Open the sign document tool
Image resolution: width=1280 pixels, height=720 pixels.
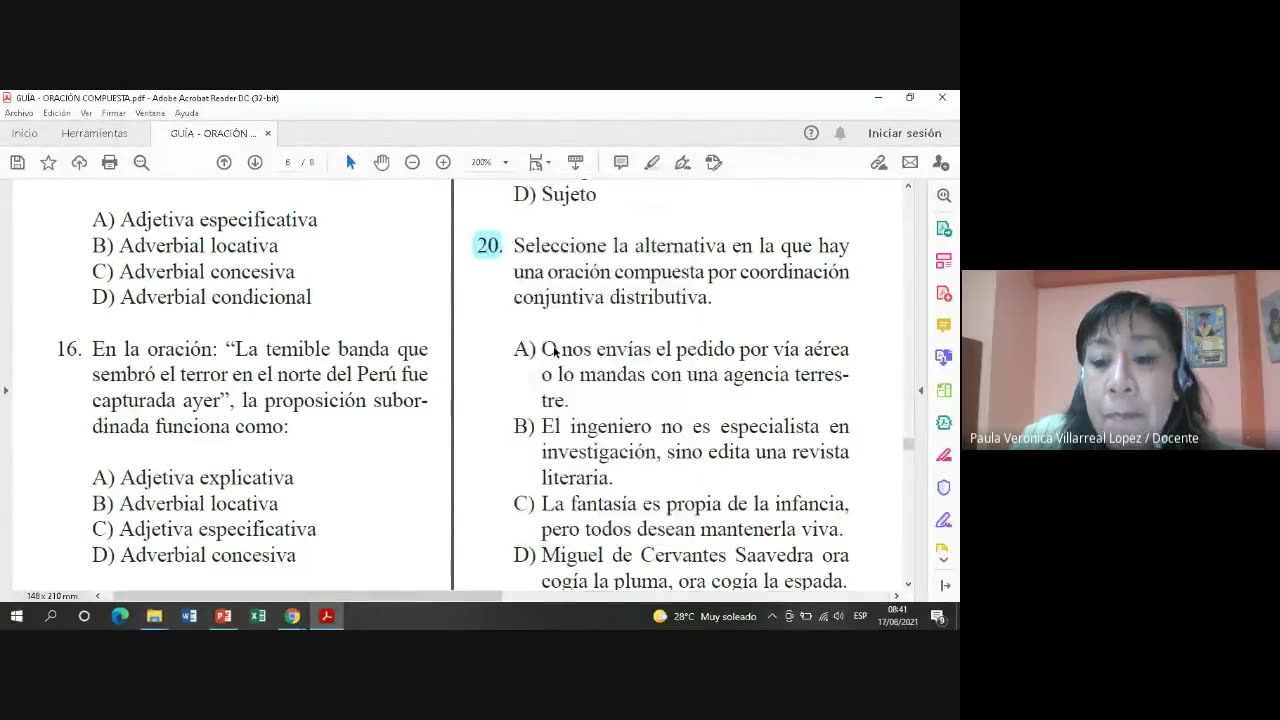pyautogui.click(x=682, y=162)
